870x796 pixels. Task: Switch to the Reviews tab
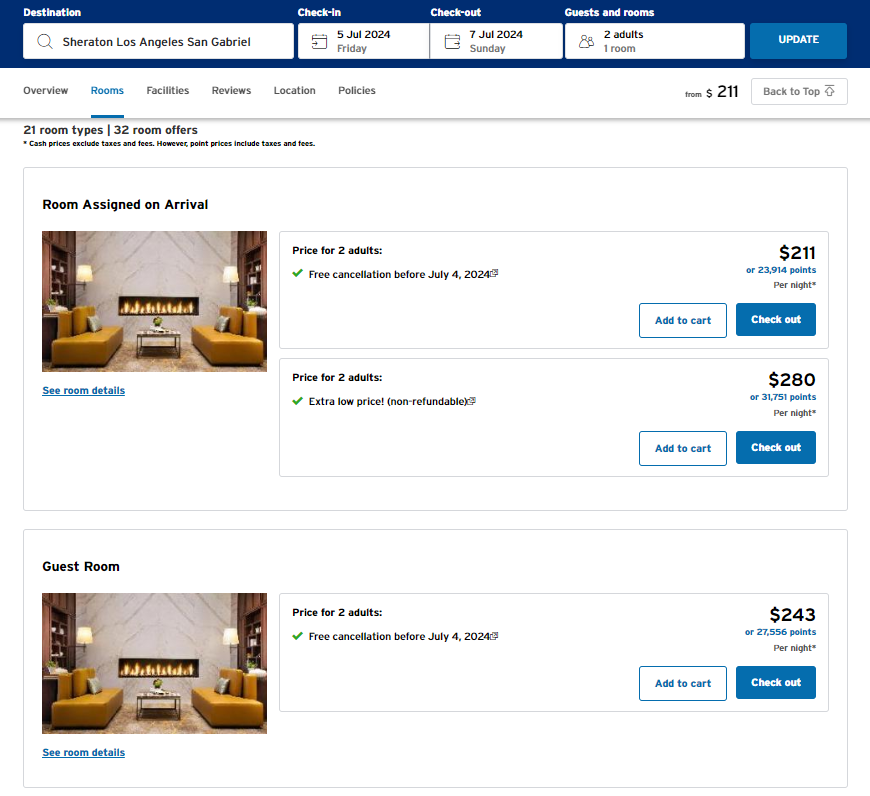[231, 91]
